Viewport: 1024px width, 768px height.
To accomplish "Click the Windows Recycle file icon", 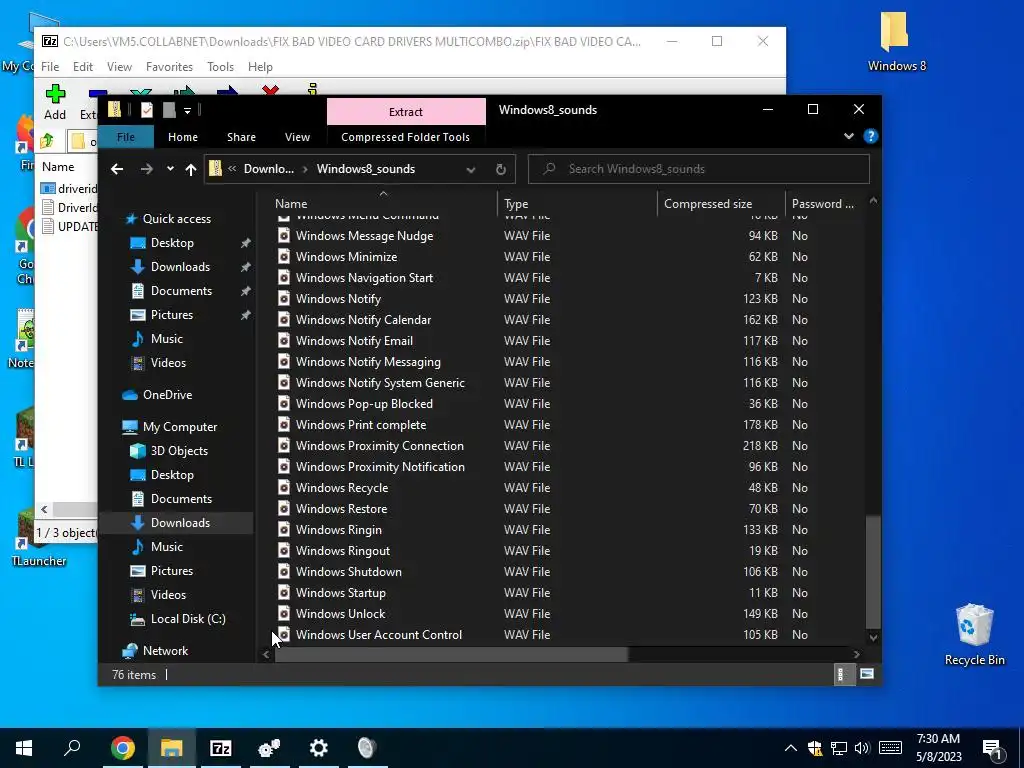I will coord(283,487).
